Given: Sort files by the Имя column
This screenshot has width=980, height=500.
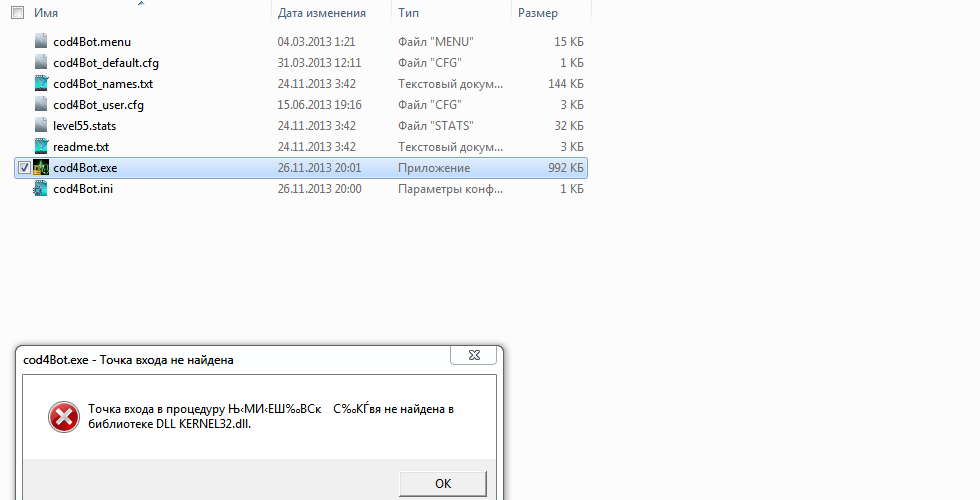Looking at the screenshot, I should [46, 12].
